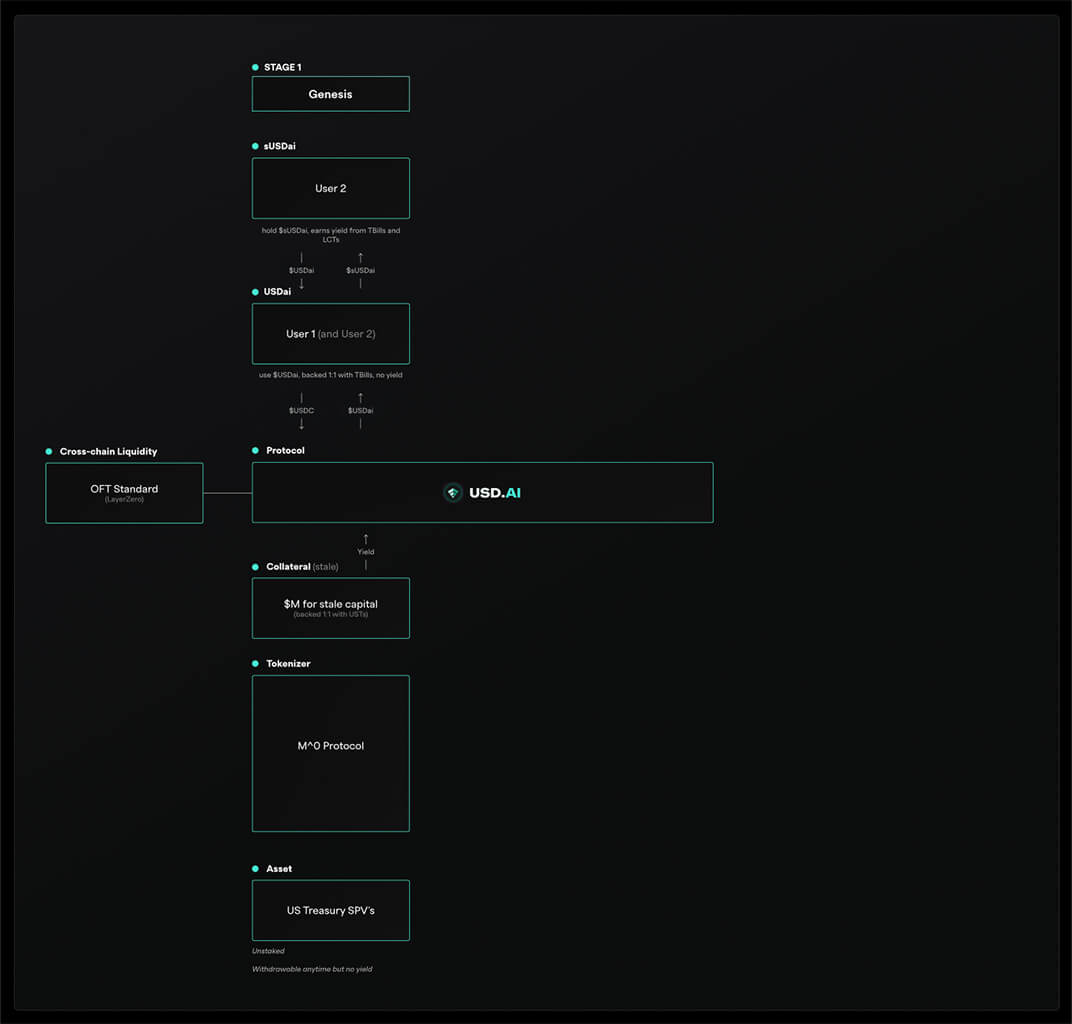Image resolution: width=1072 pixels, height=1024 pixels.
Task: Click the "Collateral (stale)" label
Action: (302, 567)
